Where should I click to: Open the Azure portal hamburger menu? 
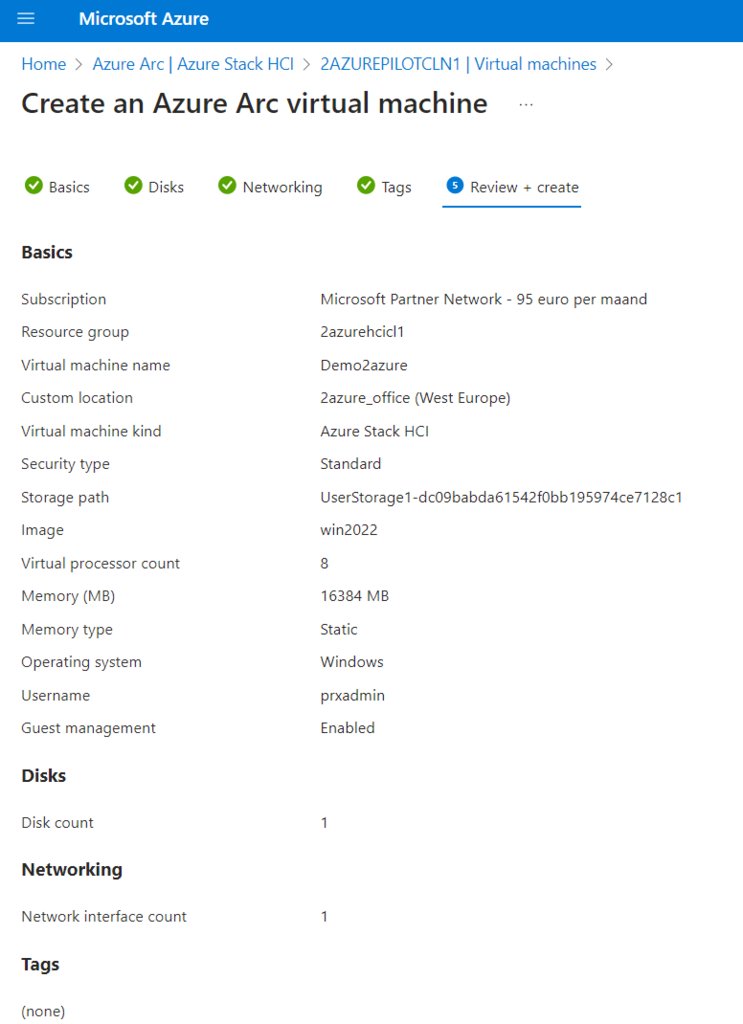(x=25, y=18)
